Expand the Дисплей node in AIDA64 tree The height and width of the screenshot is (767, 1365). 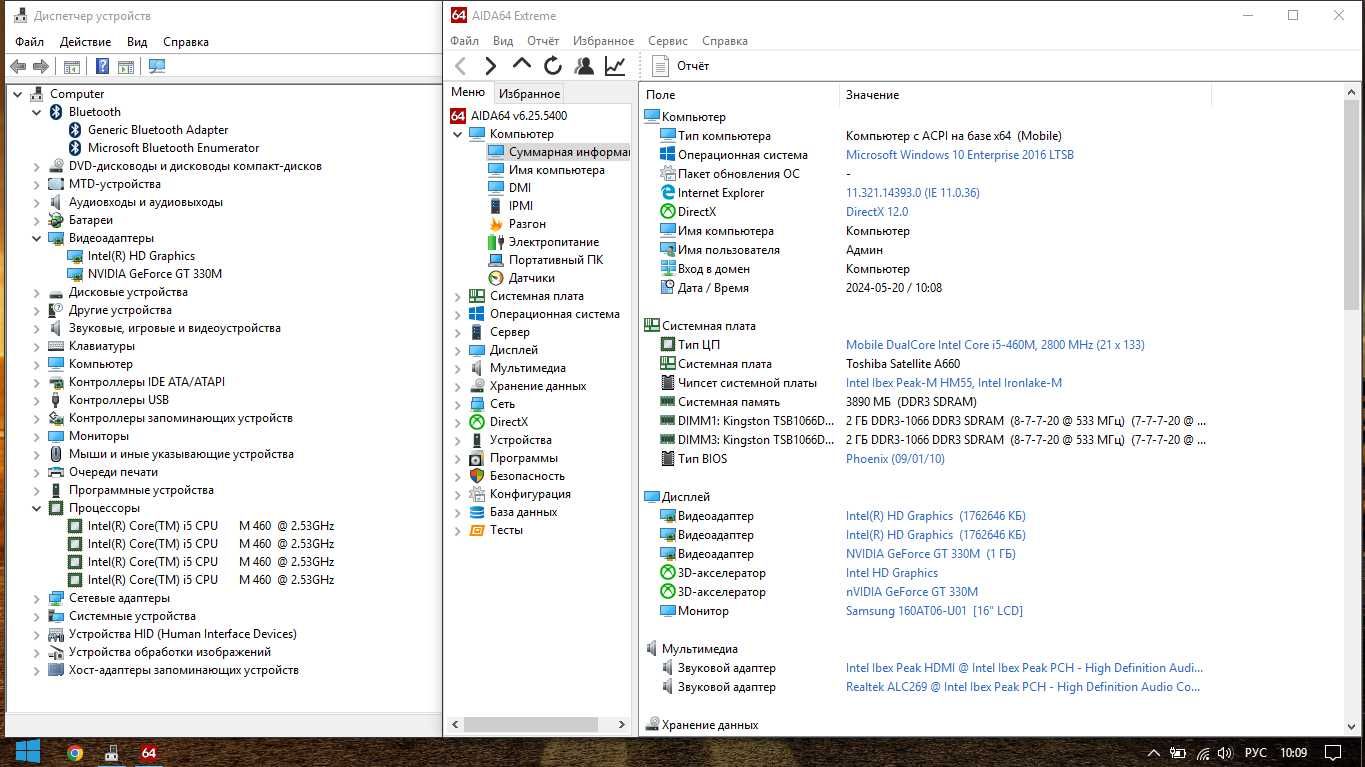coord(458,350)
